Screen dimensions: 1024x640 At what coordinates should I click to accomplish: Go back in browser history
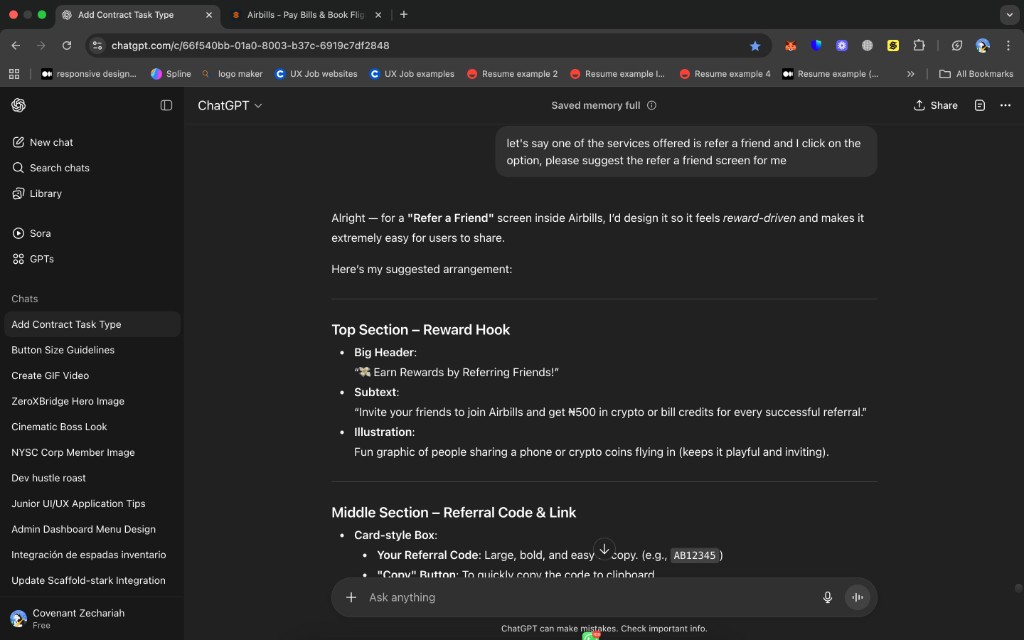16,45
